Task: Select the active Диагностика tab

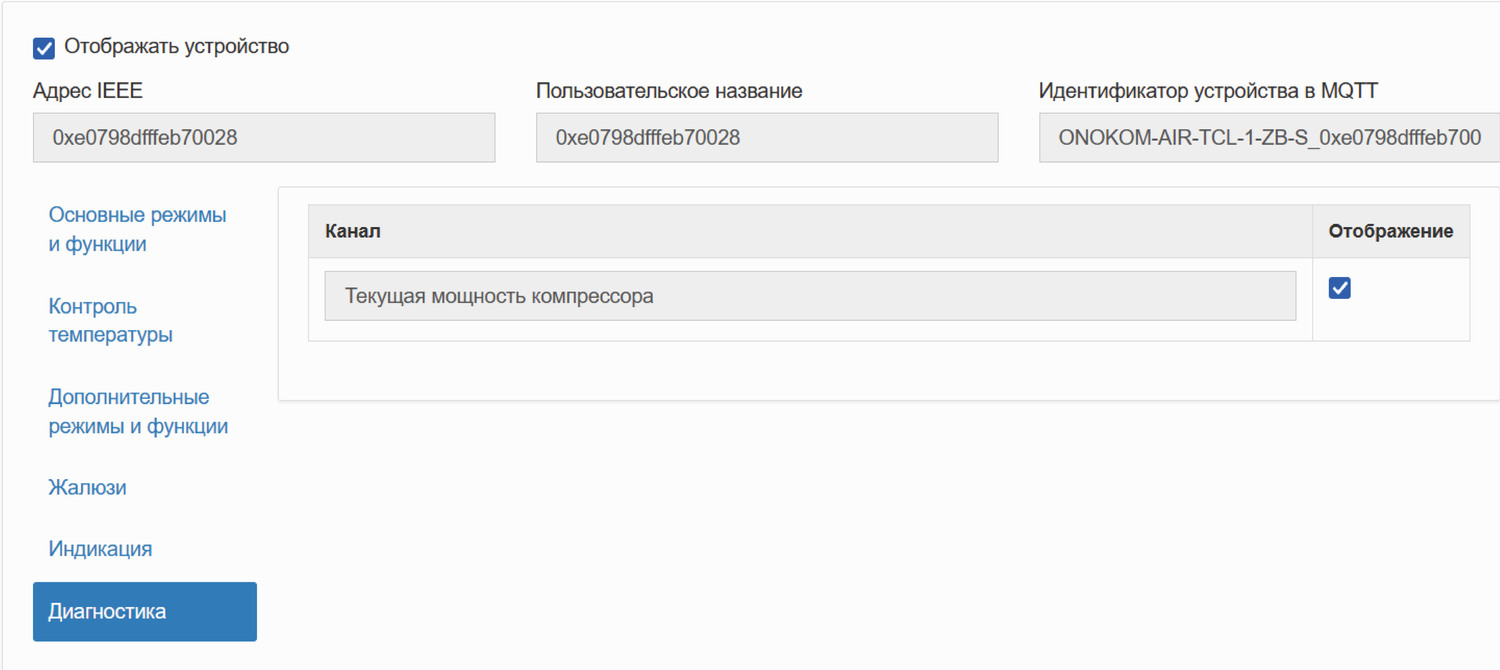Action: [x=145, y=611]
